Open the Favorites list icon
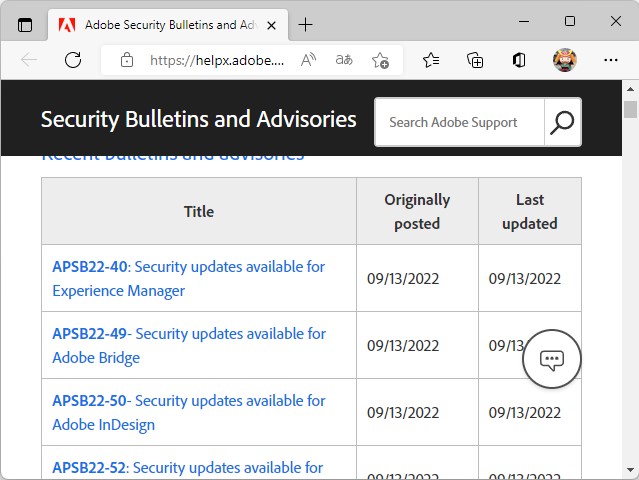The height and width of the screenshot is (480, 639). click(431, 60)
